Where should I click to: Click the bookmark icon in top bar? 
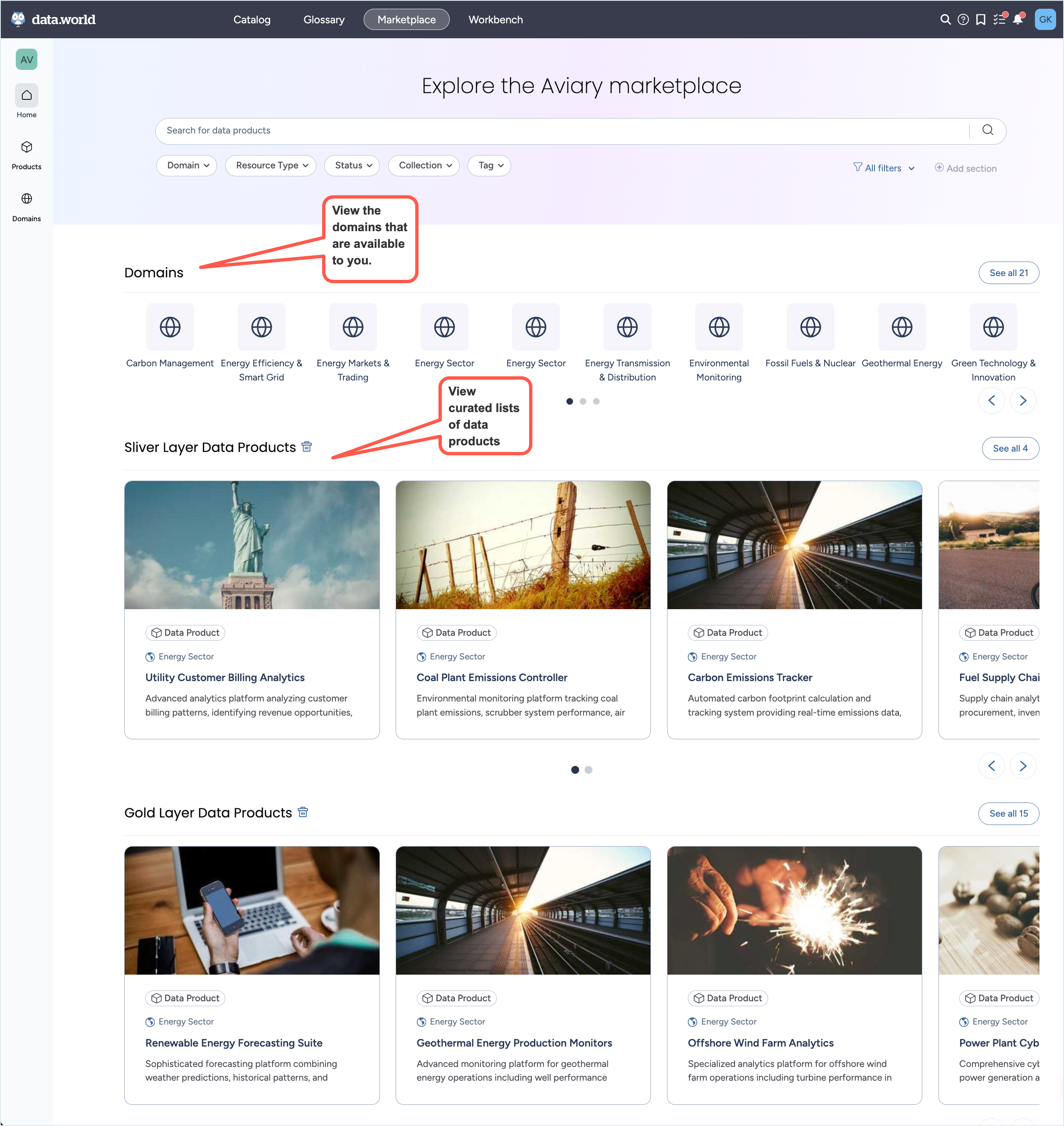click(x=980, y=19)
